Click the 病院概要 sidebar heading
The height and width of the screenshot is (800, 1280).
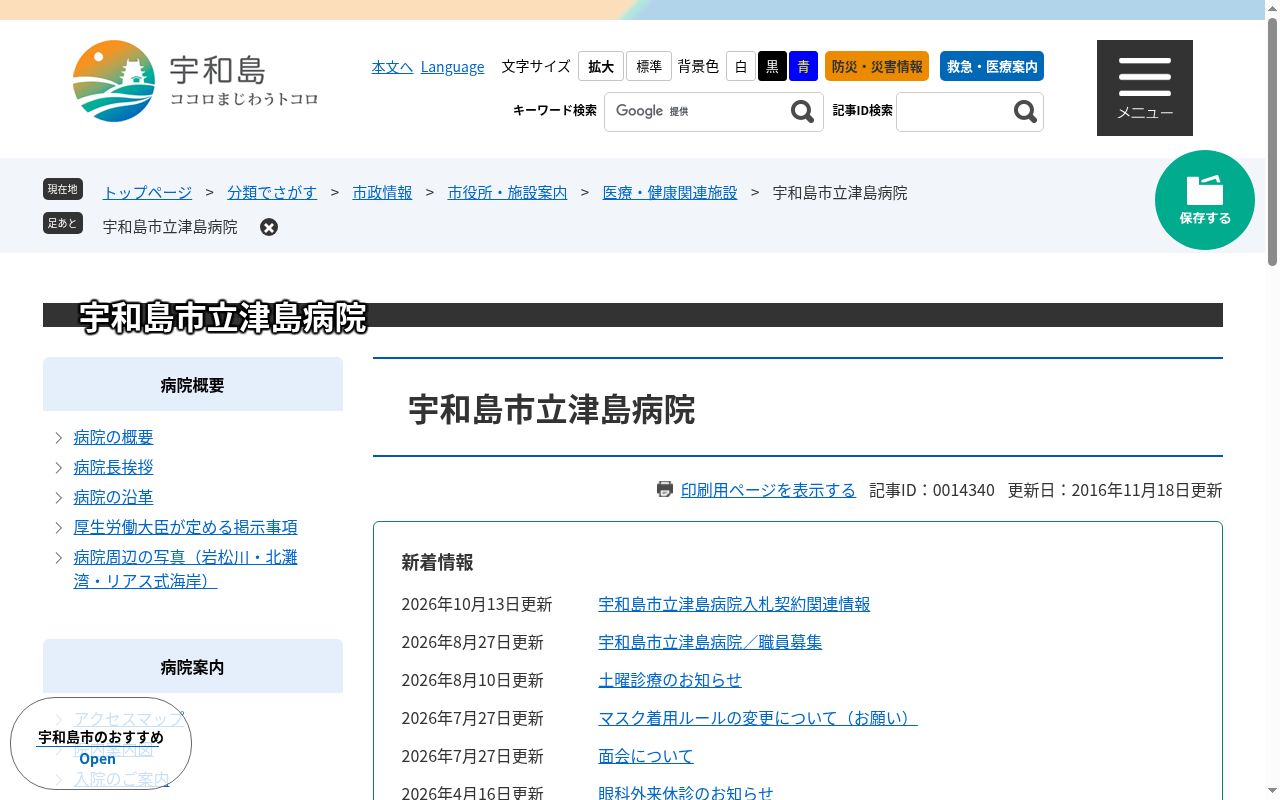[x=193, y=385]
